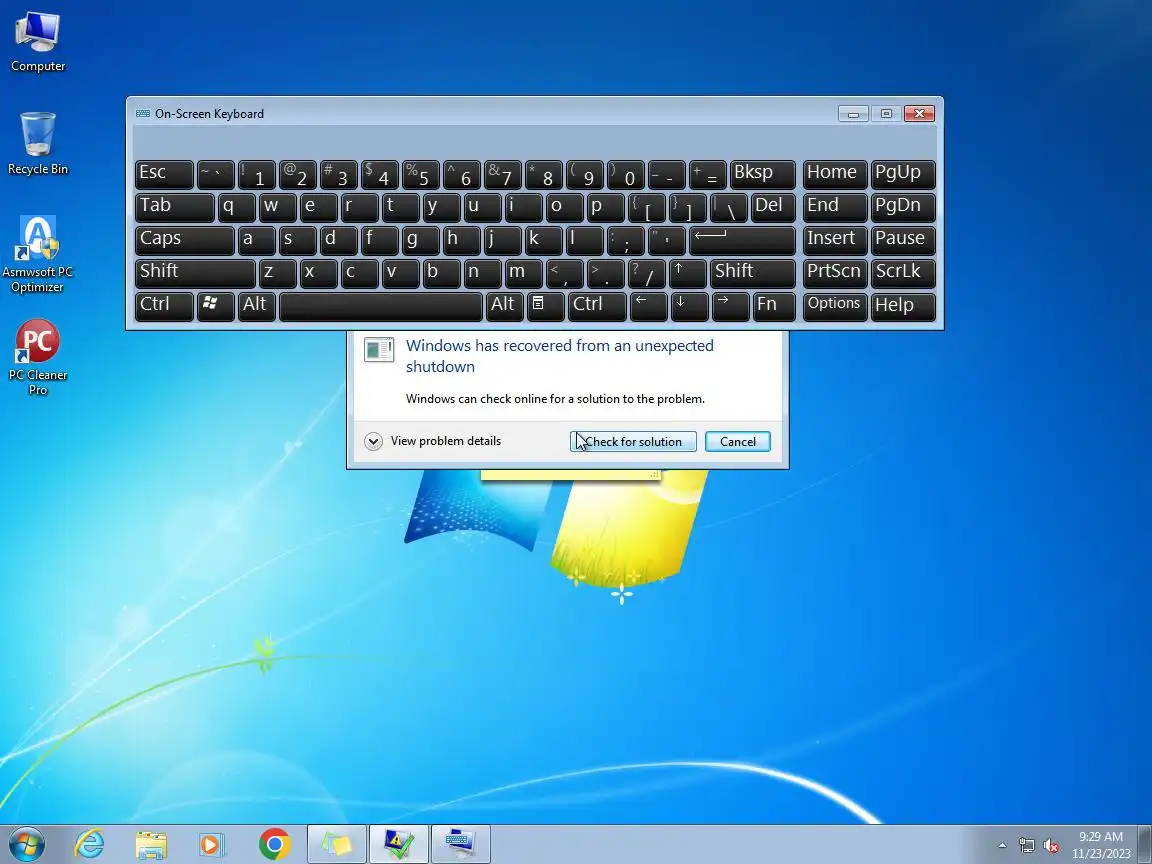Viewport: 1152px width, 864px height.
Task: Switch to problem reporting taskbar item
Action: tap(398, 844)
